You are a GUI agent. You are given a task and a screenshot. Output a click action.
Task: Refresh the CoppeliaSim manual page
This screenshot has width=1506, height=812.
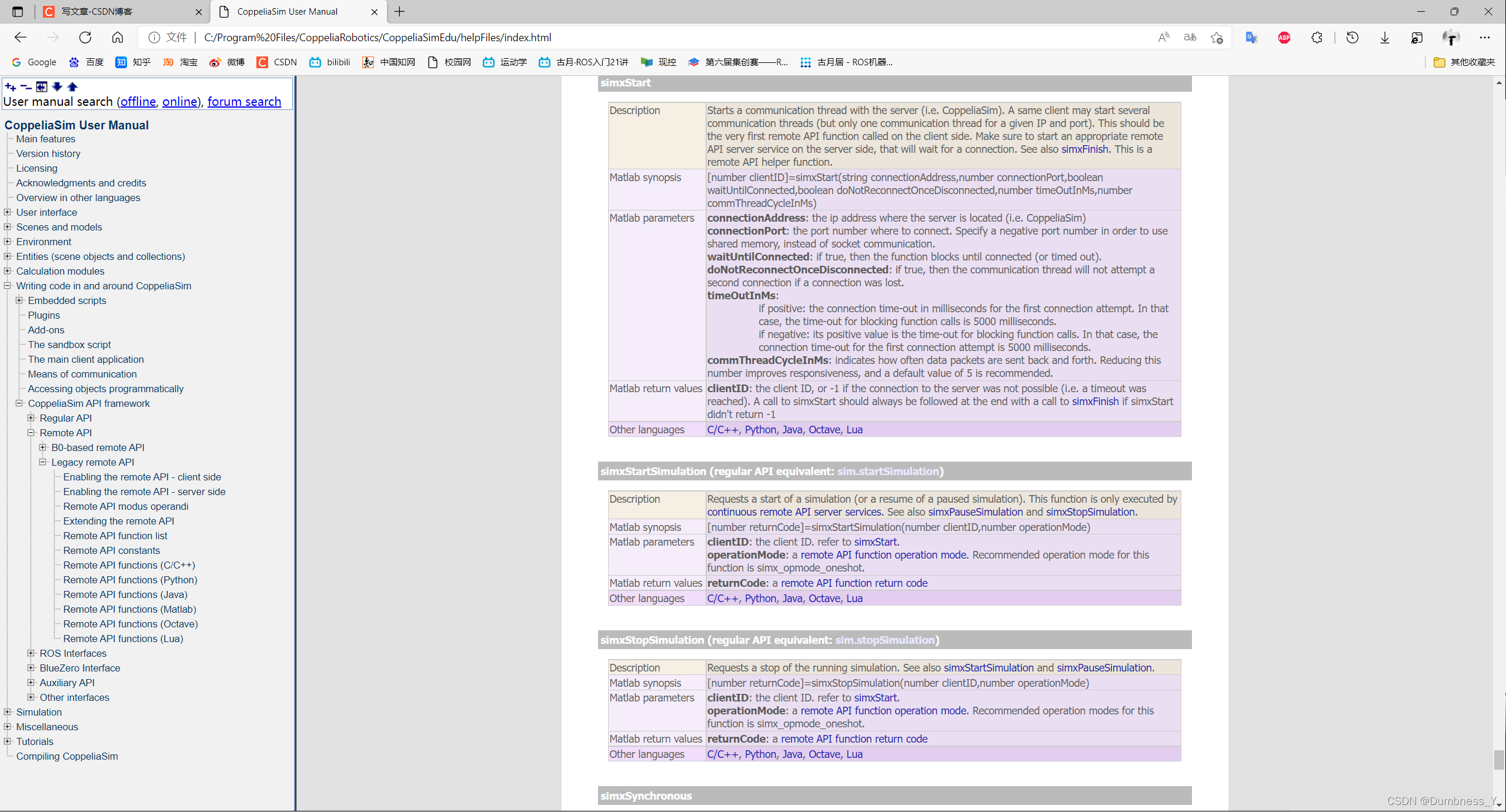pyautogui.click(x=85, y=38)
